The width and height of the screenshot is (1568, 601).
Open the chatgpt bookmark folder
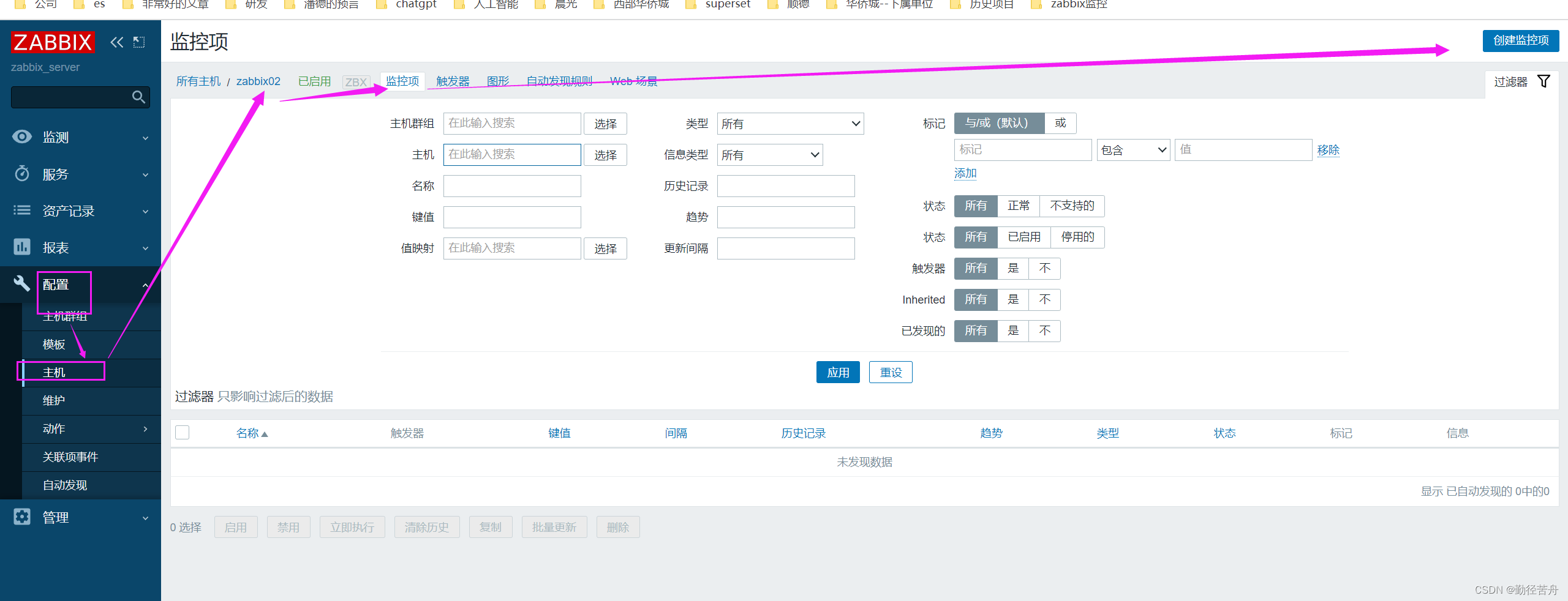tap(407, 4)
